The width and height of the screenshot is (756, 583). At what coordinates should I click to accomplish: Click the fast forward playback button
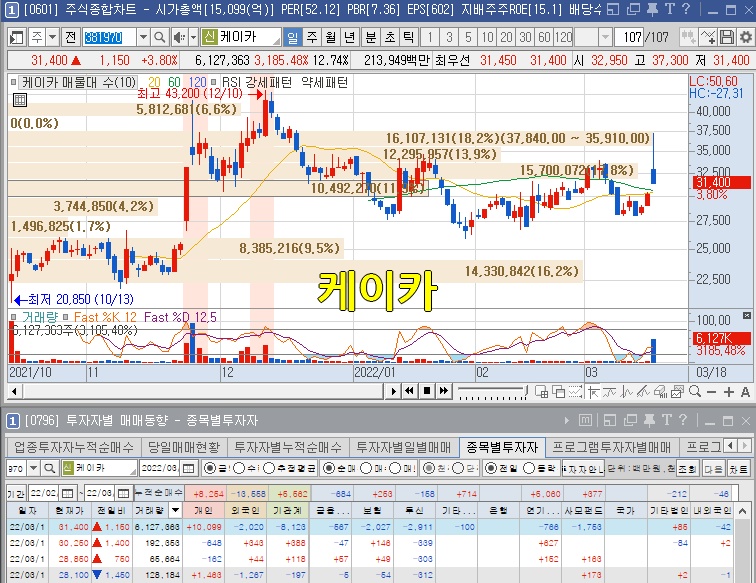(x=444, y=391)
